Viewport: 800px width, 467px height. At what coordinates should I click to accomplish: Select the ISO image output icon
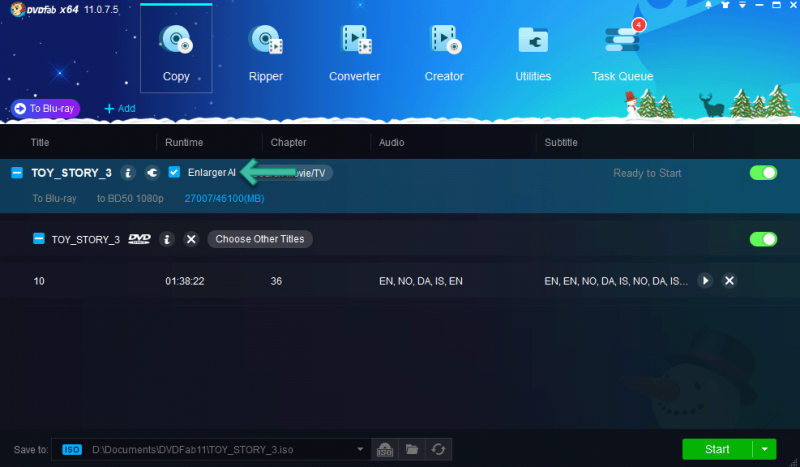(385, 450)
